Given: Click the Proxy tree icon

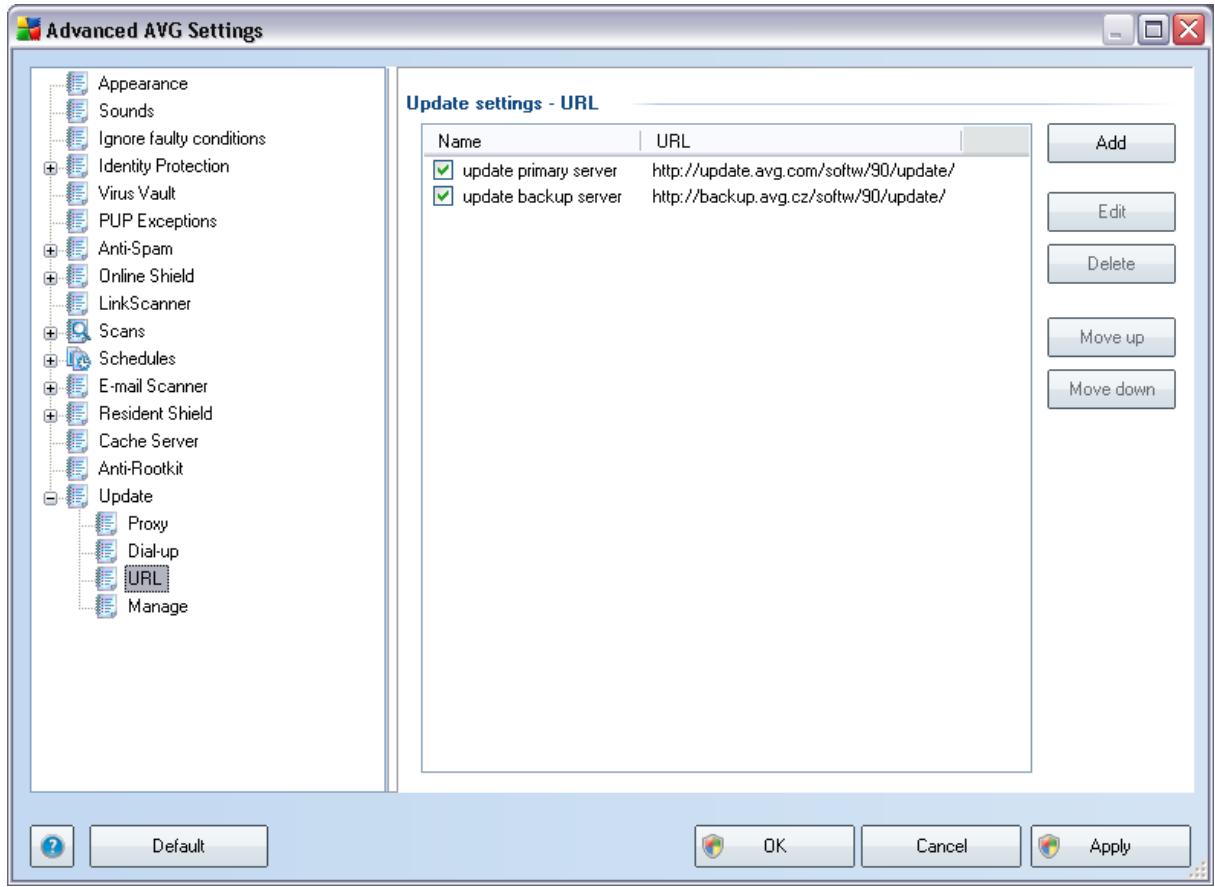Looking at the screenshot, I should click(x=106, y=523).
